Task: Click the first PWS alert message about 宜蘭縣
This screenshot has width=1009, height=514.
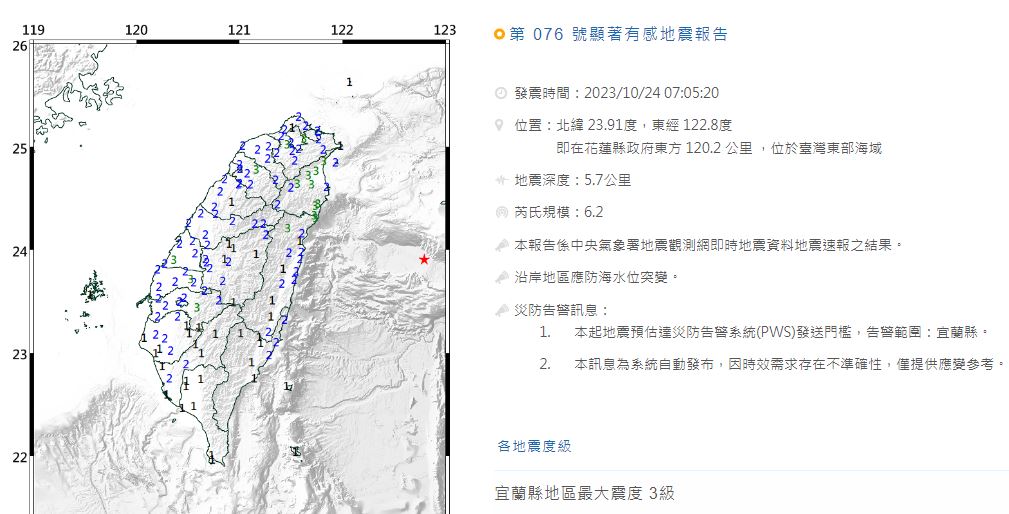Action: pos(782,332)
